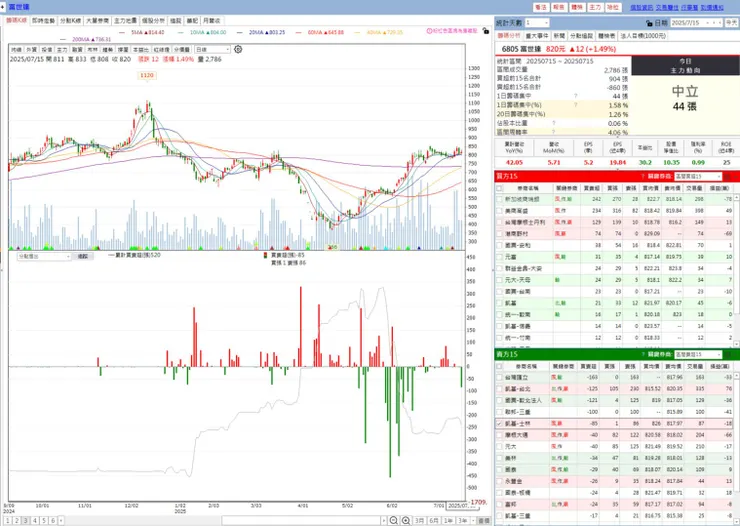The width and height of the screenshot is (740, 526).
Task: Check the 摩根大通 seller row checkbox
Action: pos(499,435)
